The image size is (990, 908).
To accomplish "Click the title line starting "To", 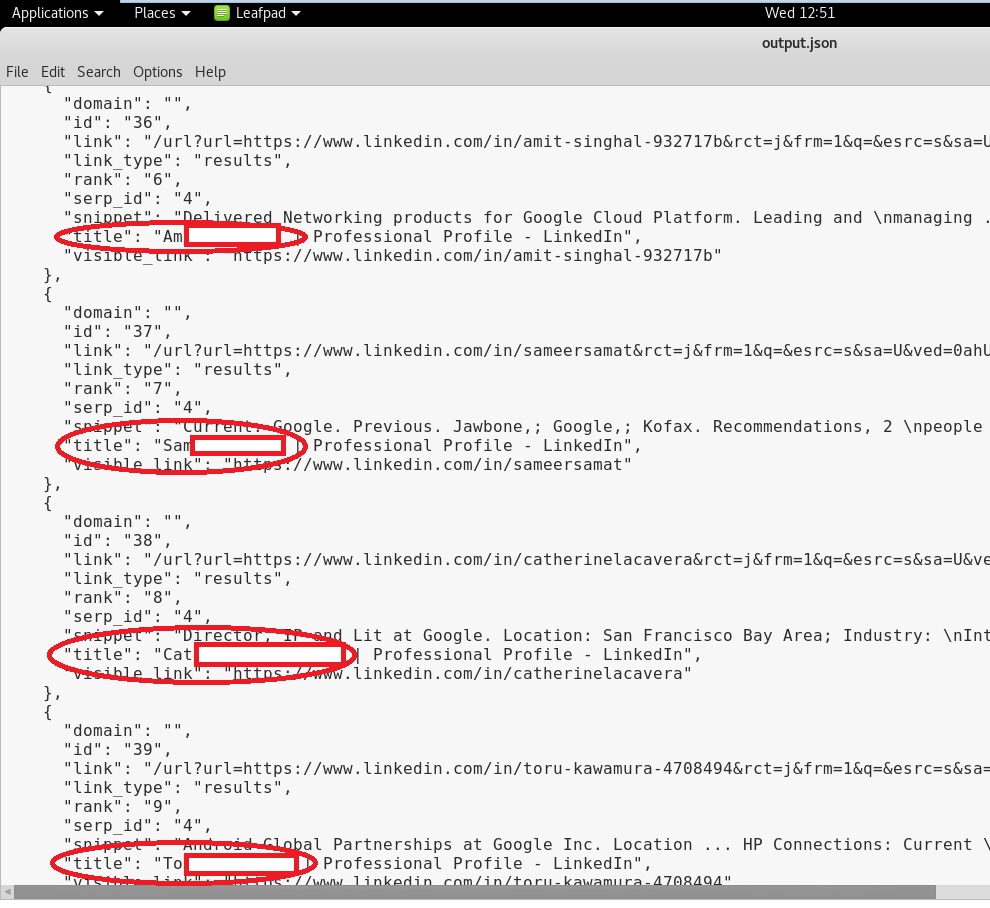I will pyautogui.click(x=358, y=863).
